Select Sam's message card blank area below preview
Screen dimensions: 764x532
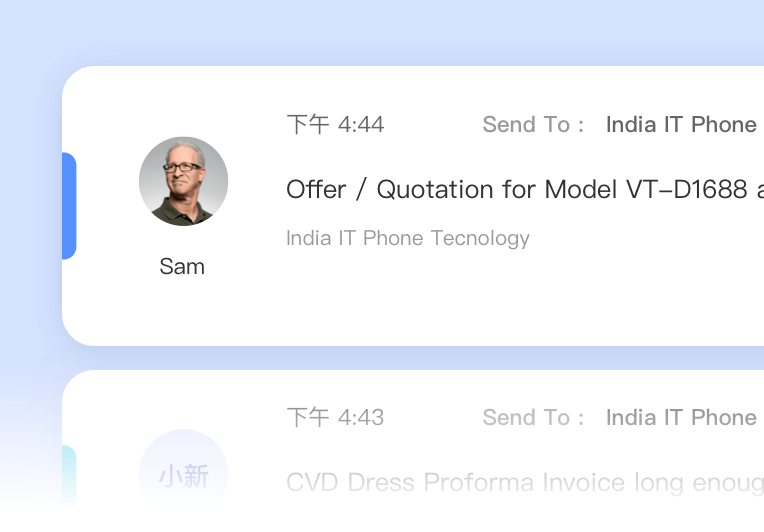(487, 297)
